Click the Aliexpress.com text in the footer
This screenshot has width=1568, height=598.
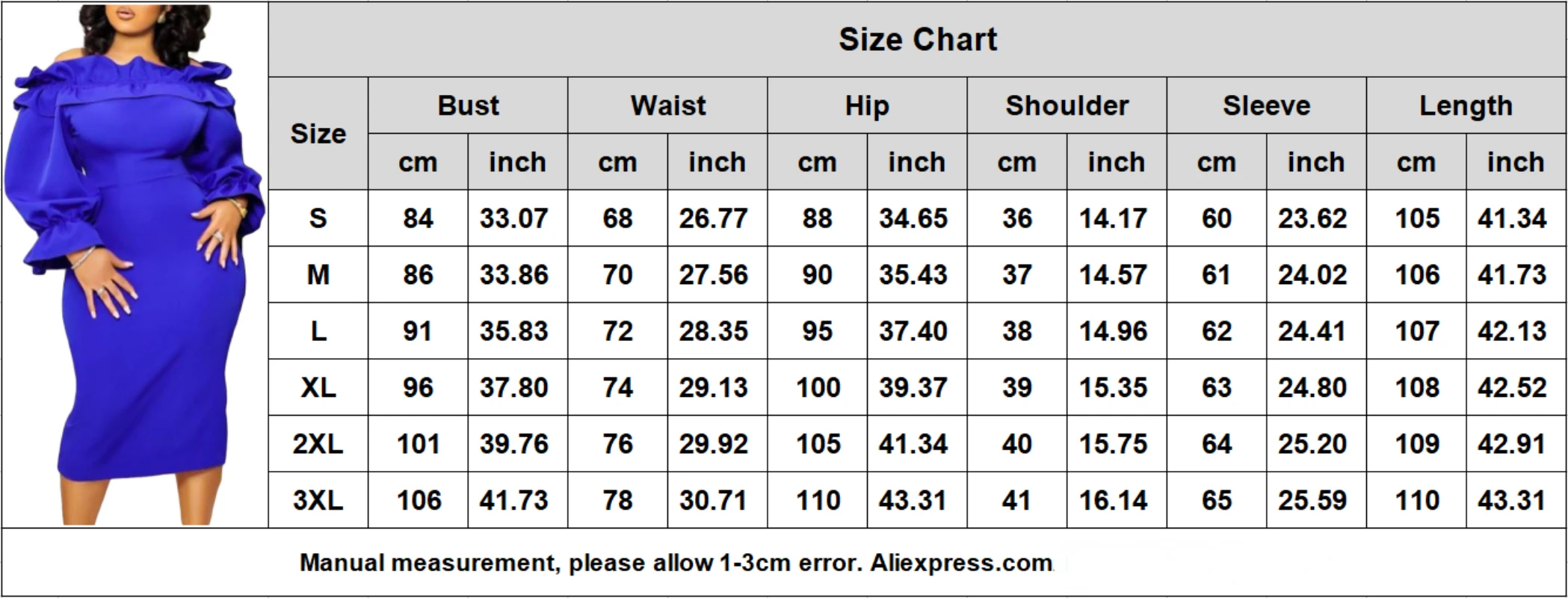coord(961,562)
